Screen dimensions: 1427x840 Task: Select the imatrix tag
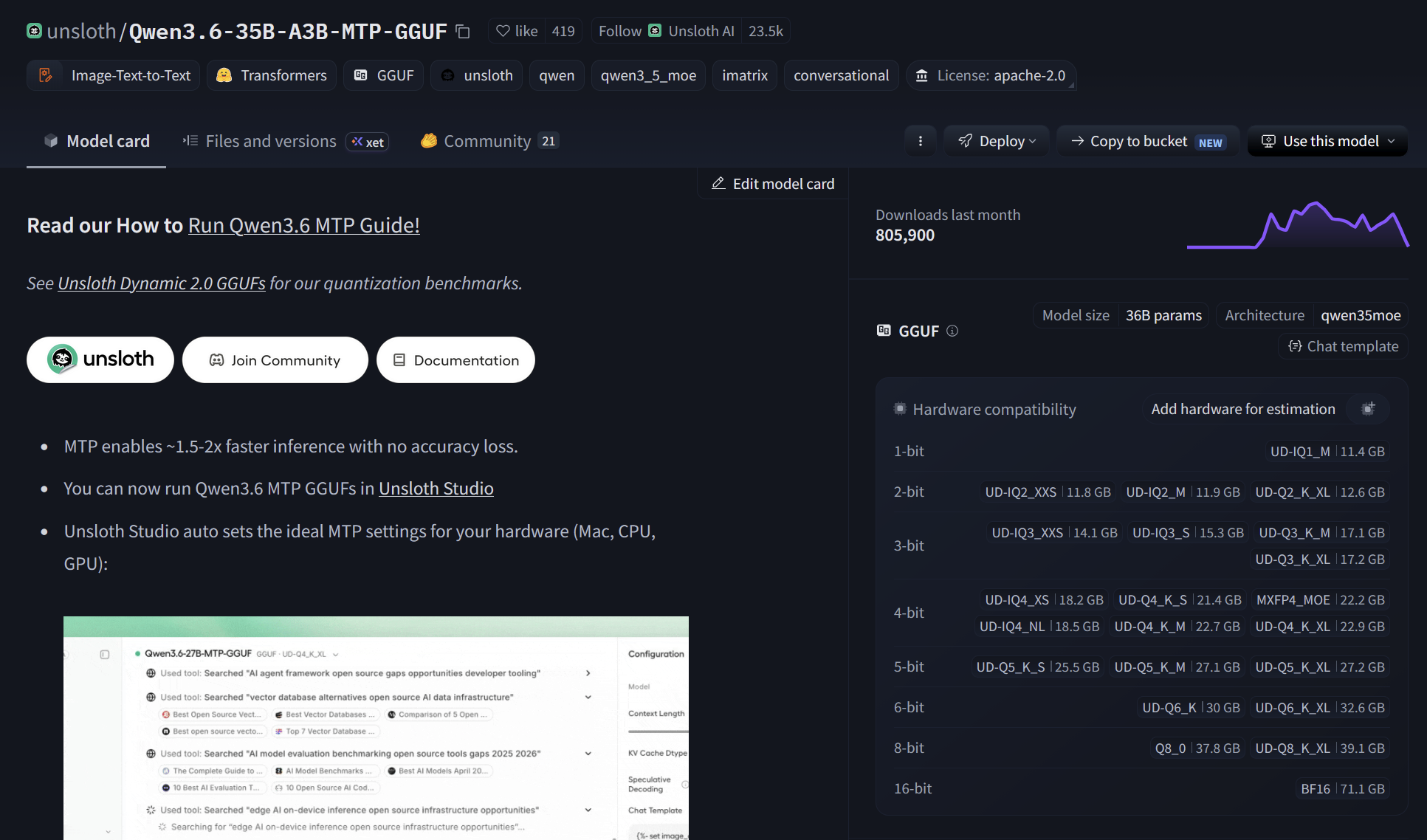click(x=745, y=75)
